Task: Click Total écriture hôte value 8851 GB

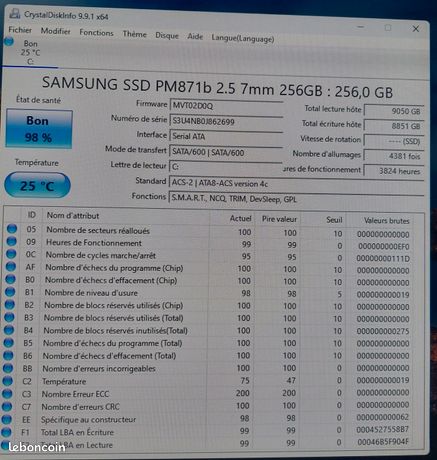Action: (394, 126)
